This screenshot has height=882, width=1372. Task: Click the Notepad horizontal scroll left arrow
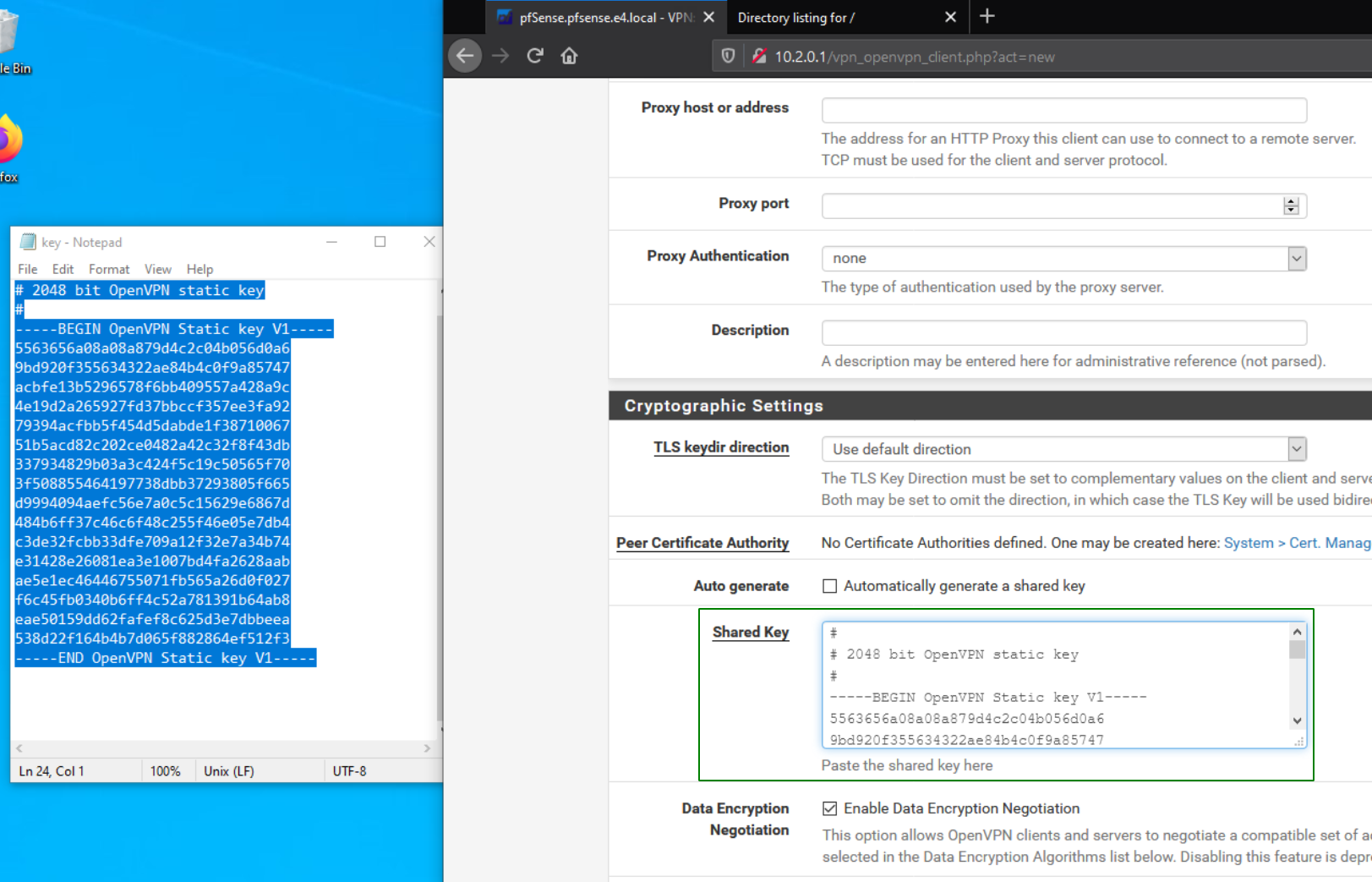click(19, 748)
